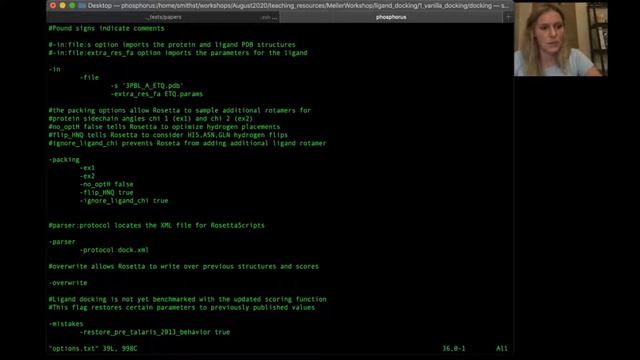The width and height of the screenshot is (640, 360).
Task: Click the terminal window title path text
Action: (298, 6)
